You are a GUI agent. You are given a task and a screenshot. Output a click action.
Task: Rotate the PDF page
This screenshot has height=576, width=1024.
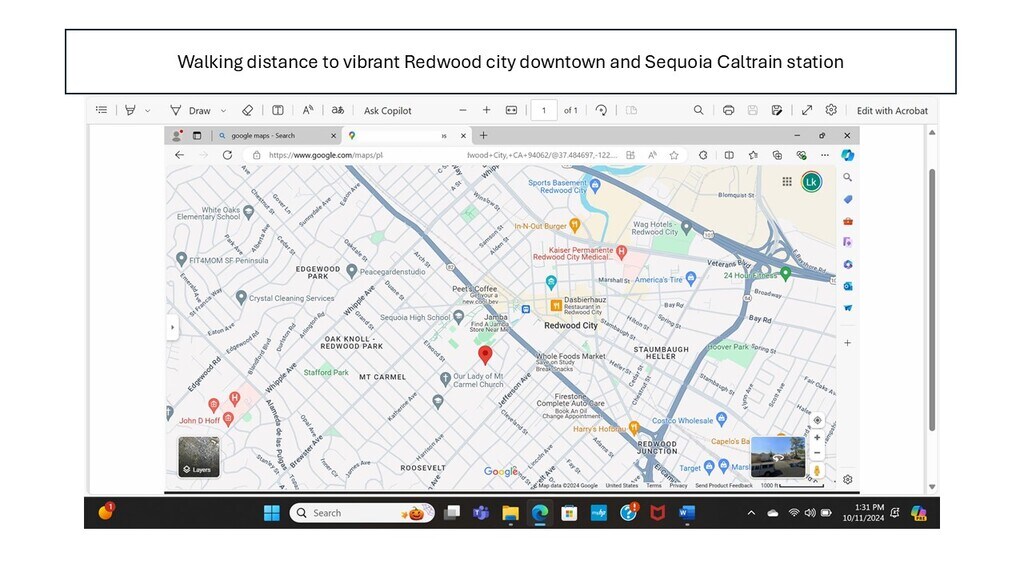601,110
